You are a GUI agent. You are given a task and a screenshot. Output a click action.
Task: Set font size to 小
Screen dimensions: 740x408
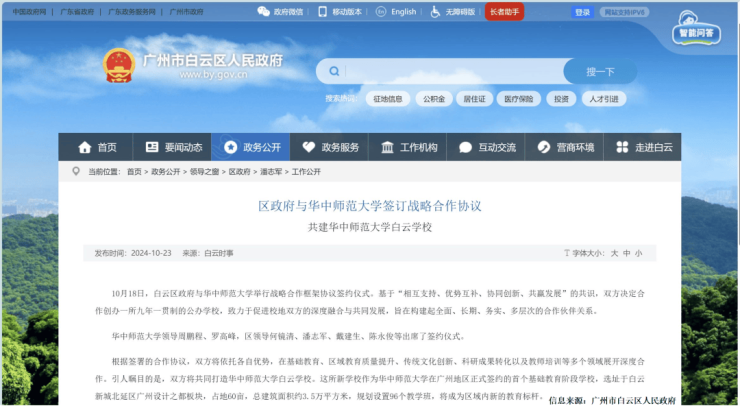(638, 253)
